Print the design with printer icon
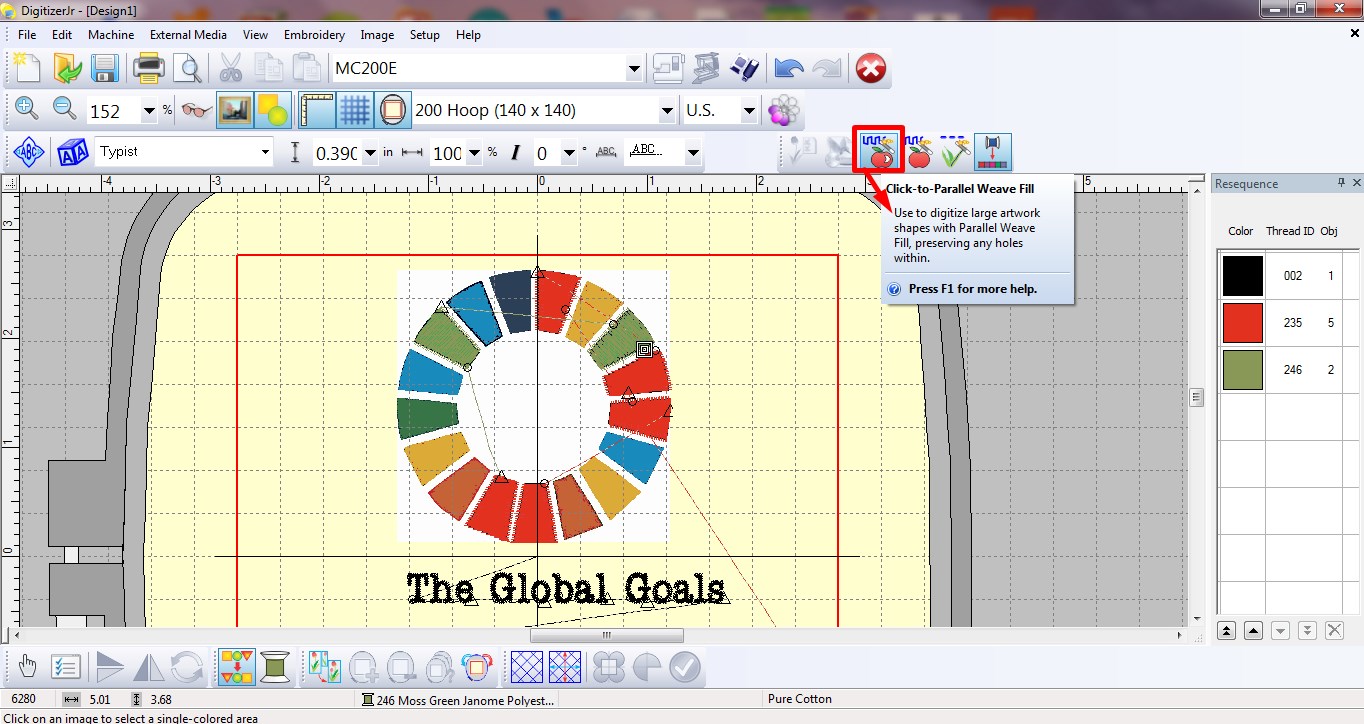 (149, 68)
